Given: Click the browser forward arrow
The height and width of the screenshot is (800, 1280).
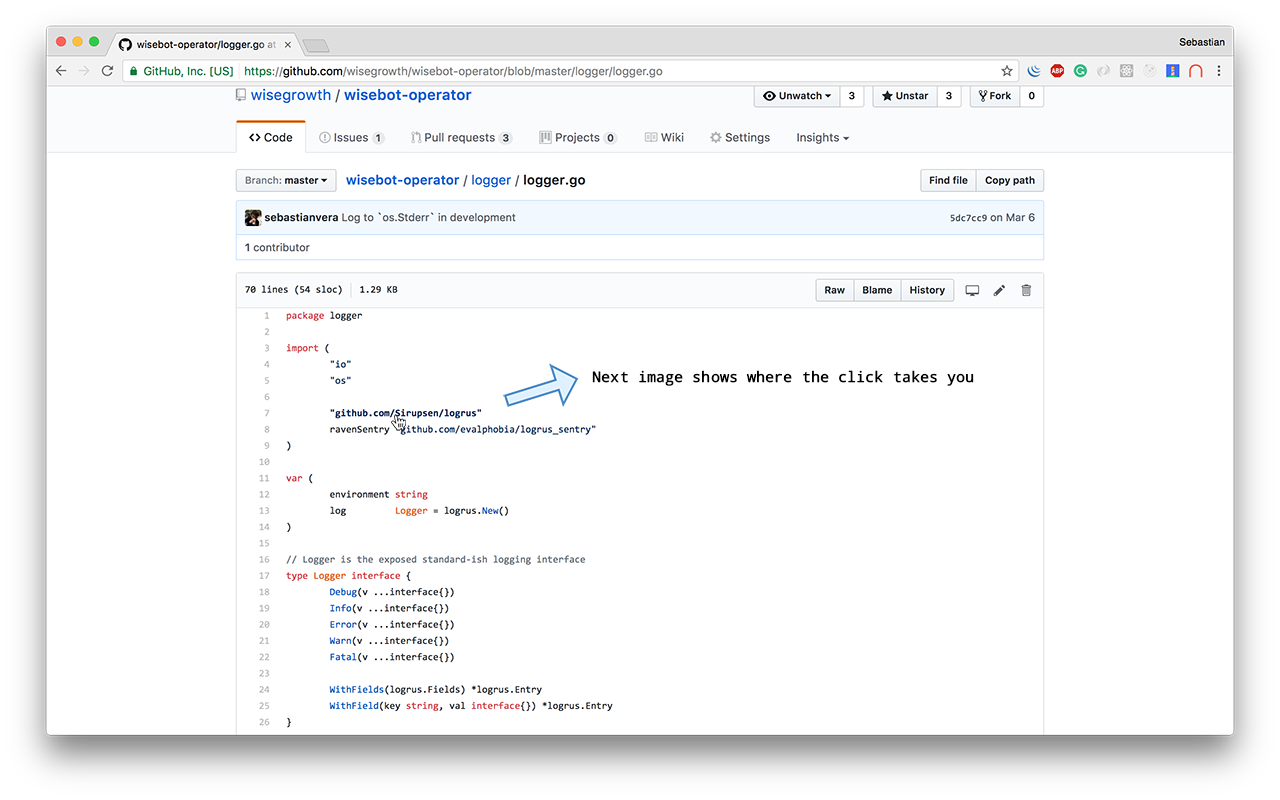Looking at the screenshot, I should 85,71.
